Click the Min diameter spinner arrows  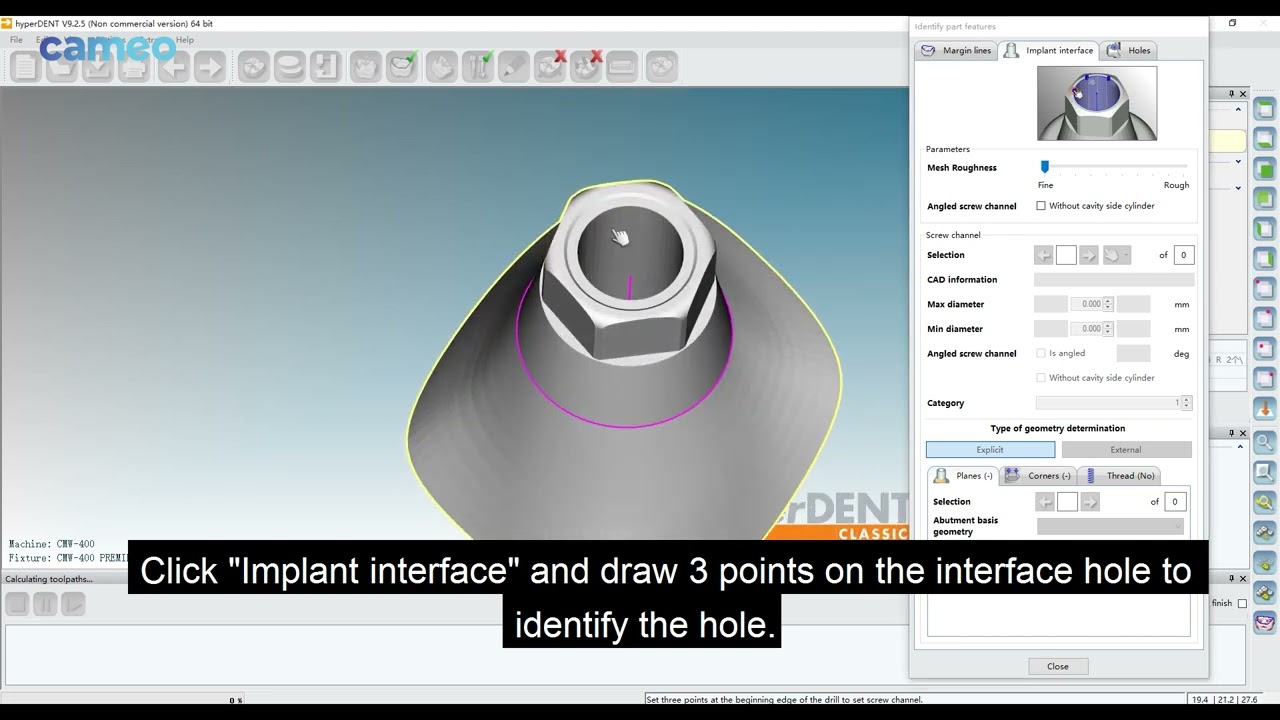click(1108, 329)
